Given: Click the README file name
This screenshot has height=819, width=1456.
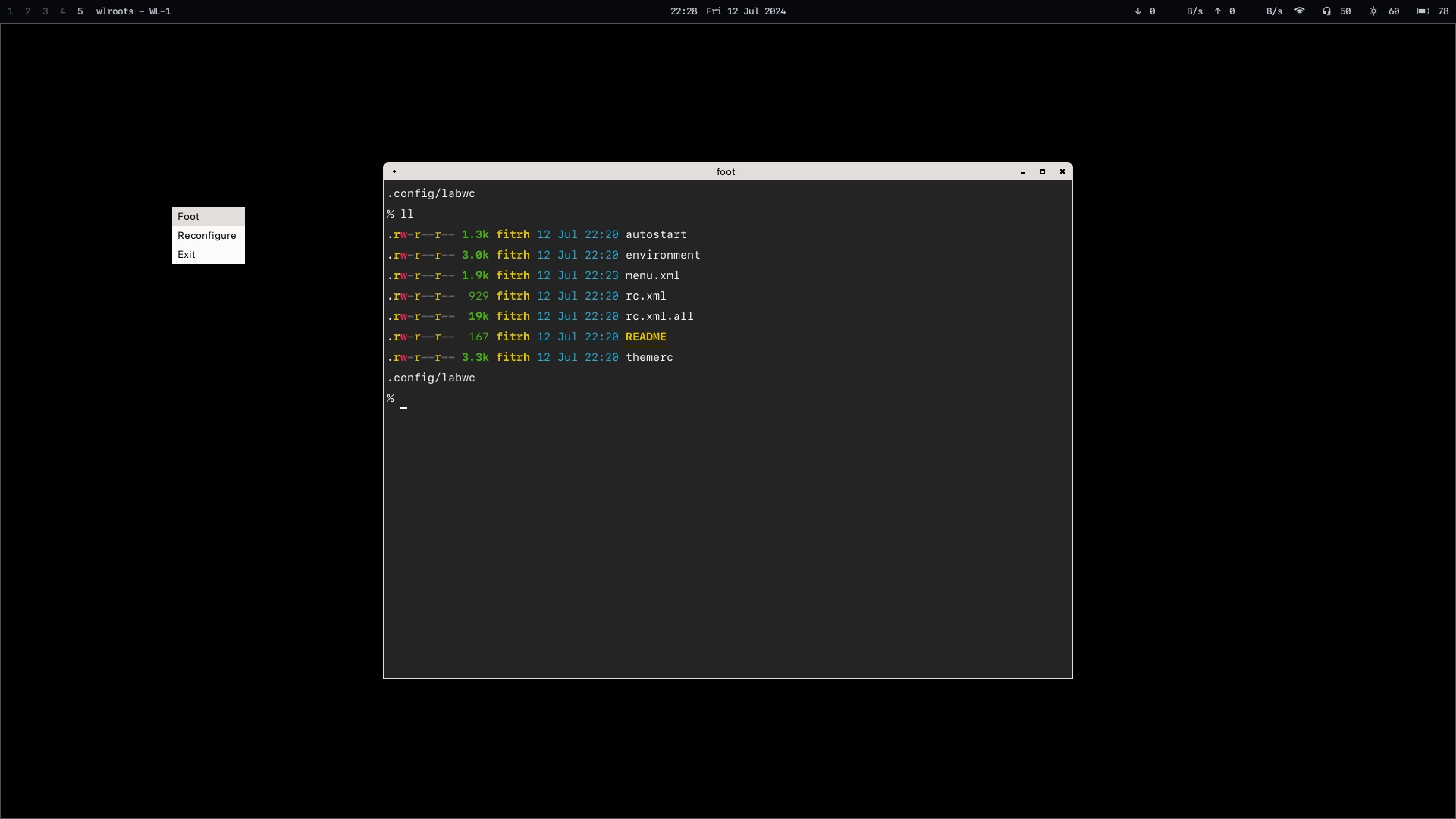Looking at the screenshot, I should 645,337.
